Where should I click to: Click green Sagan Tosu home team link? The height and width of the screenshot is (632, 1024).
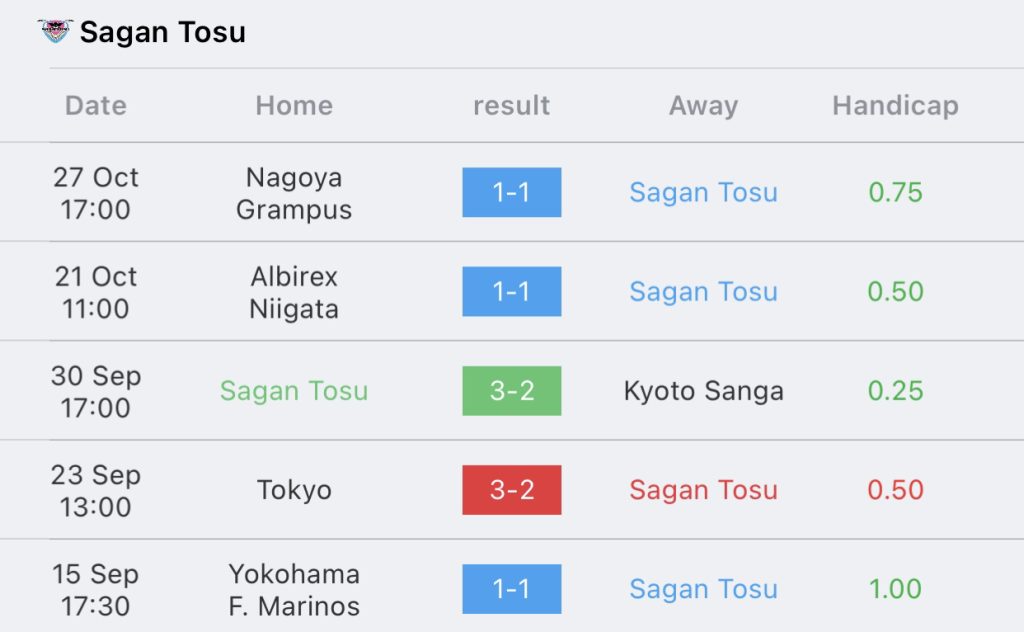click(294, 391)
